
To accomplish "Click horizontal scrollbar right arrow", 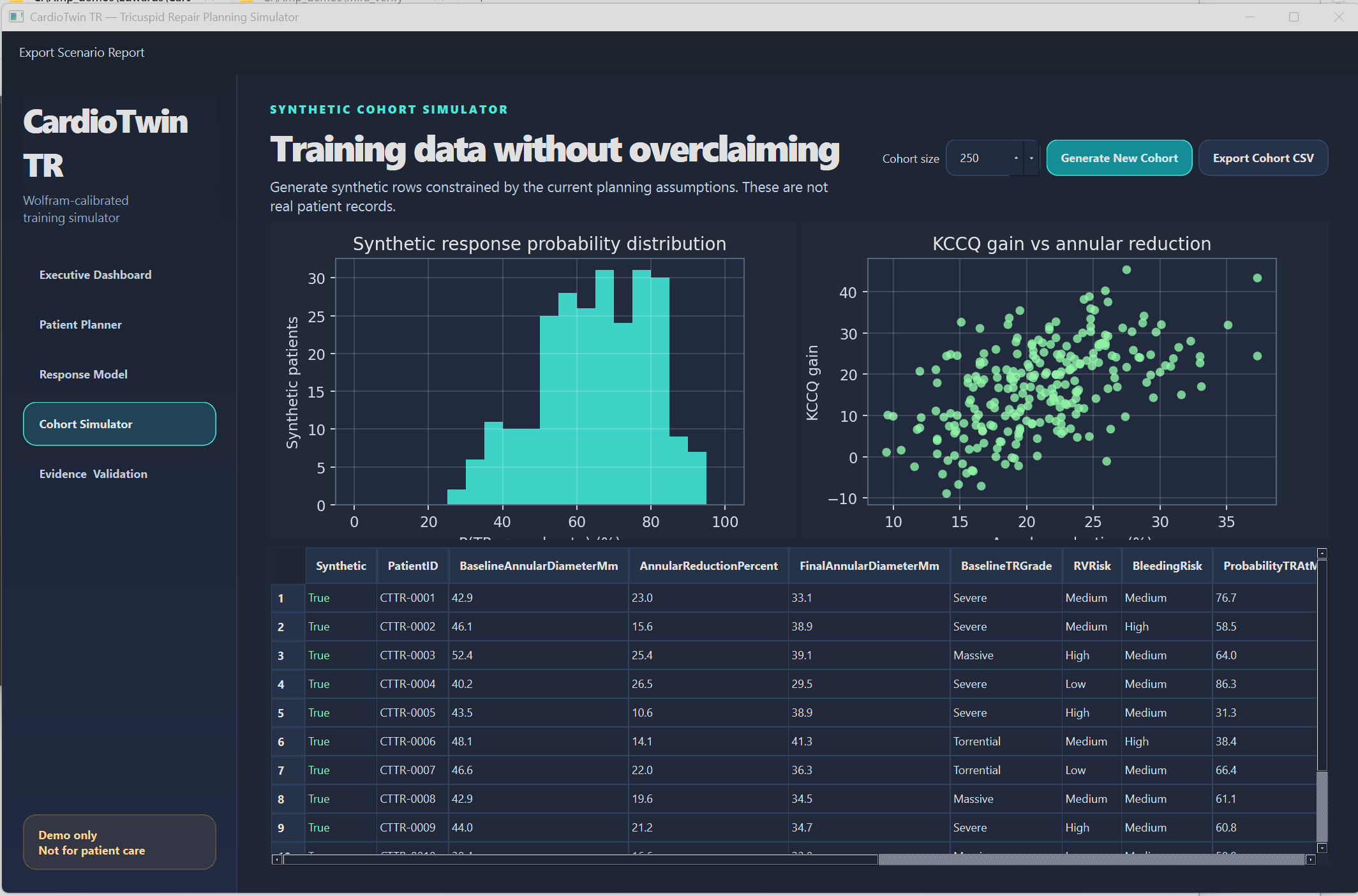I will pos(1311,860).
